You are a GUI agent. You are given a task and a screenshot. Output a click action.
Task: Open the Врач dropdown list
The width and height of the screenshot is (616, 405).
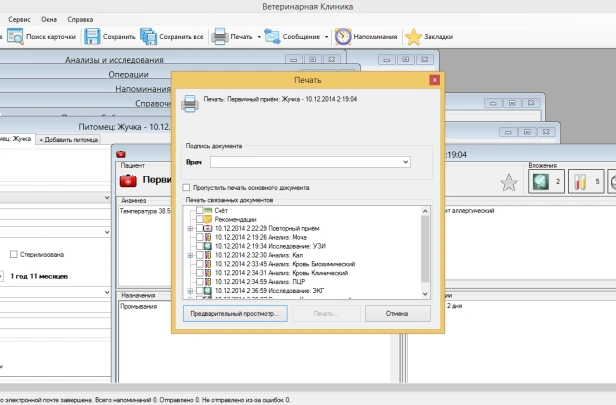coord(405,162)
